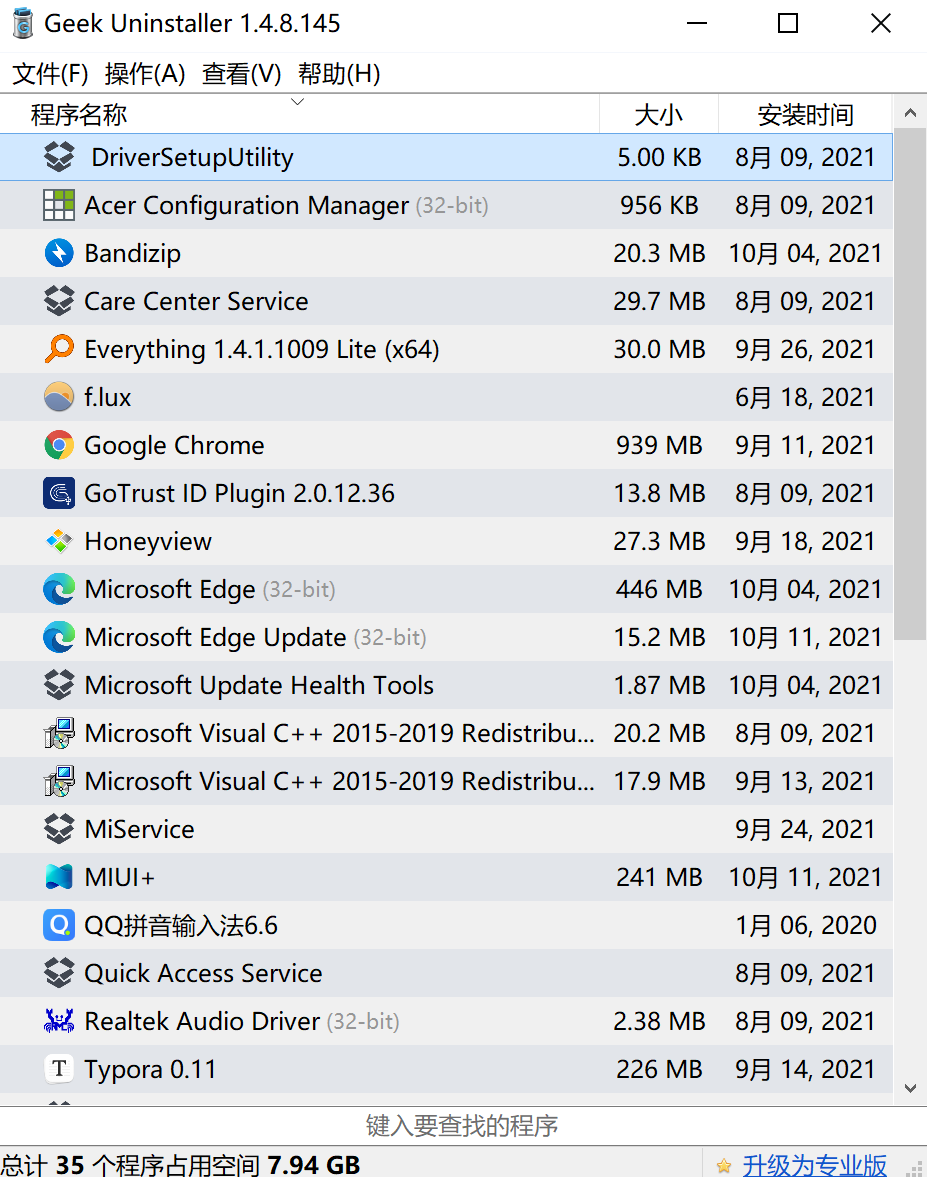Click the 升级为专业版 link
Viewport: 927px width, 1177px height.
click(814, 1165)
